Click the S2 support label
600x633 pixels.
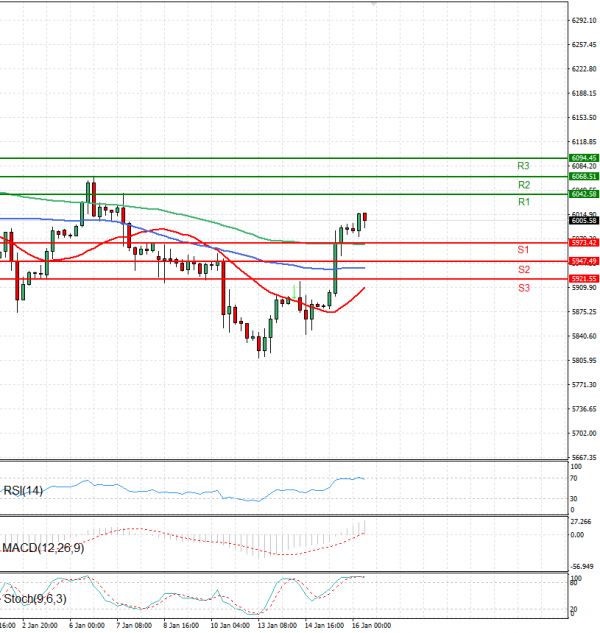pos(524,269)
